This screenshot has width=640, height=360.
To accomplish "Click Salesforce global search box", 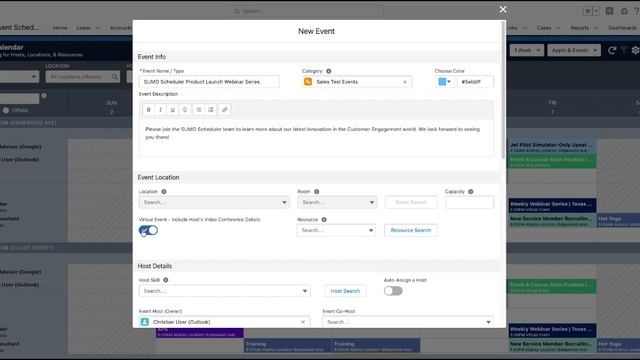I will pos(307,11).
